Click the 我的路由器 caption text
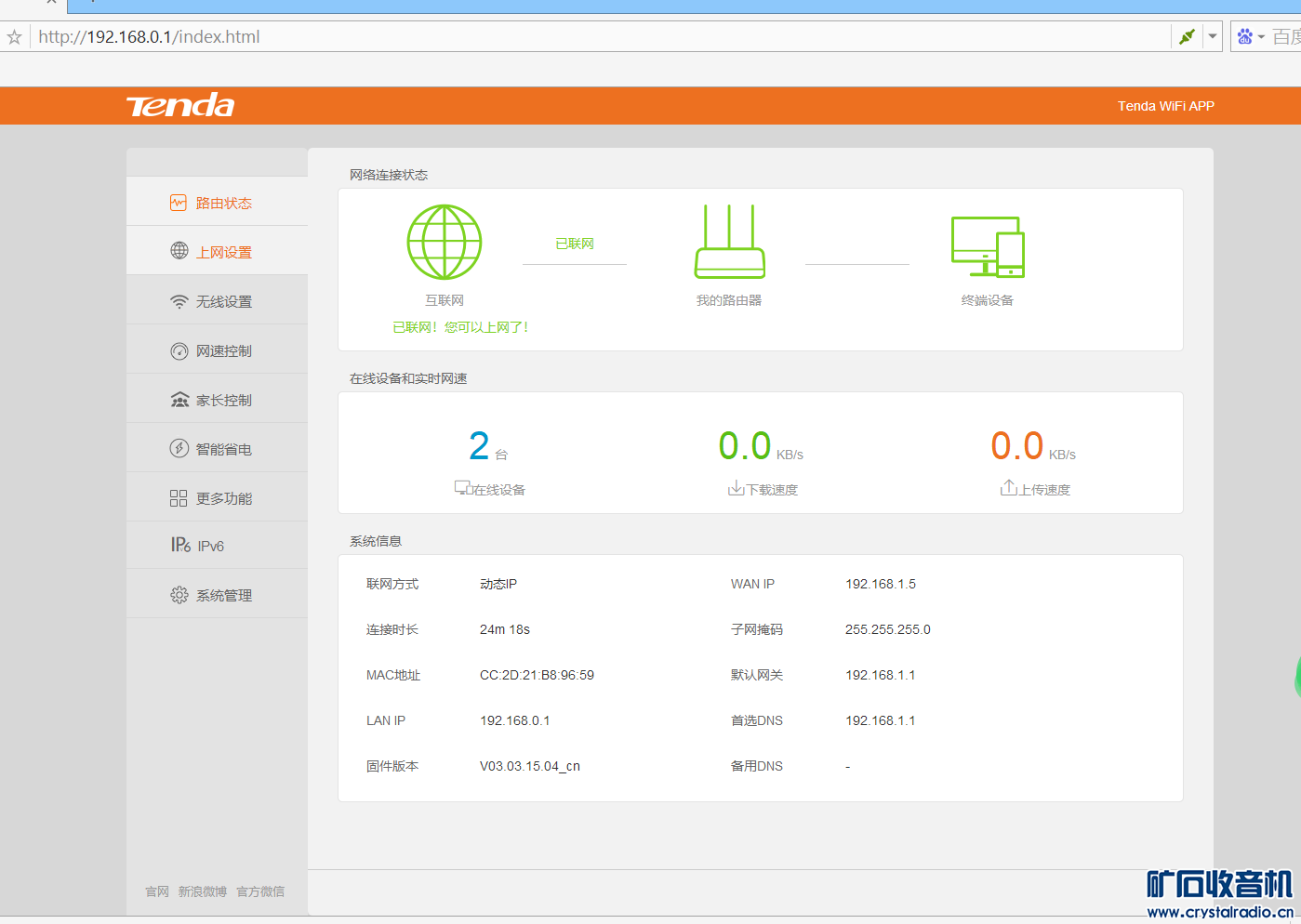Screen dimensions: 1301x924 pyautogui.click(x=729, y=300)
